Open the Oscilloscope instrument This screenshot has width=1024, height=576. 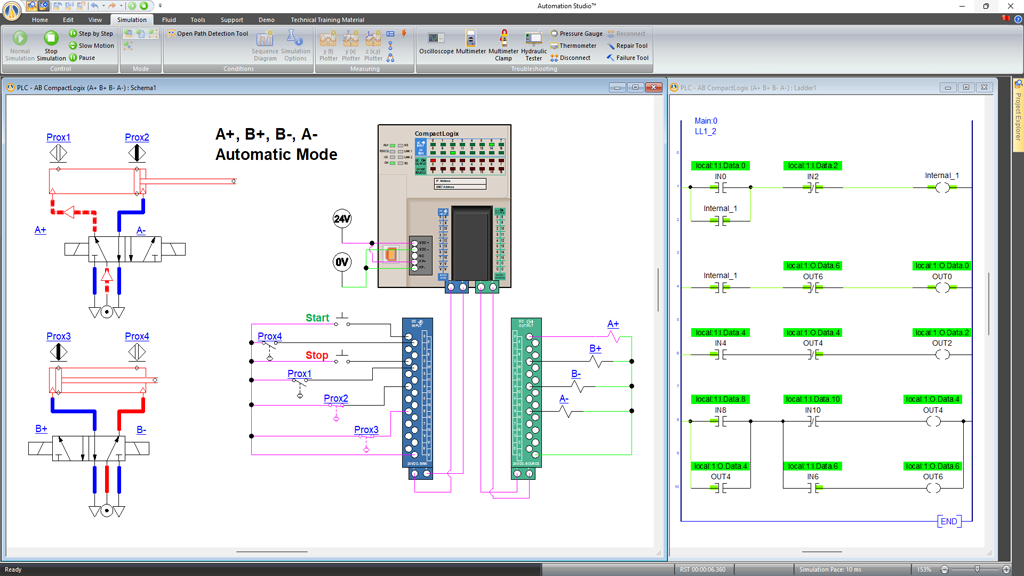point(436,43)
